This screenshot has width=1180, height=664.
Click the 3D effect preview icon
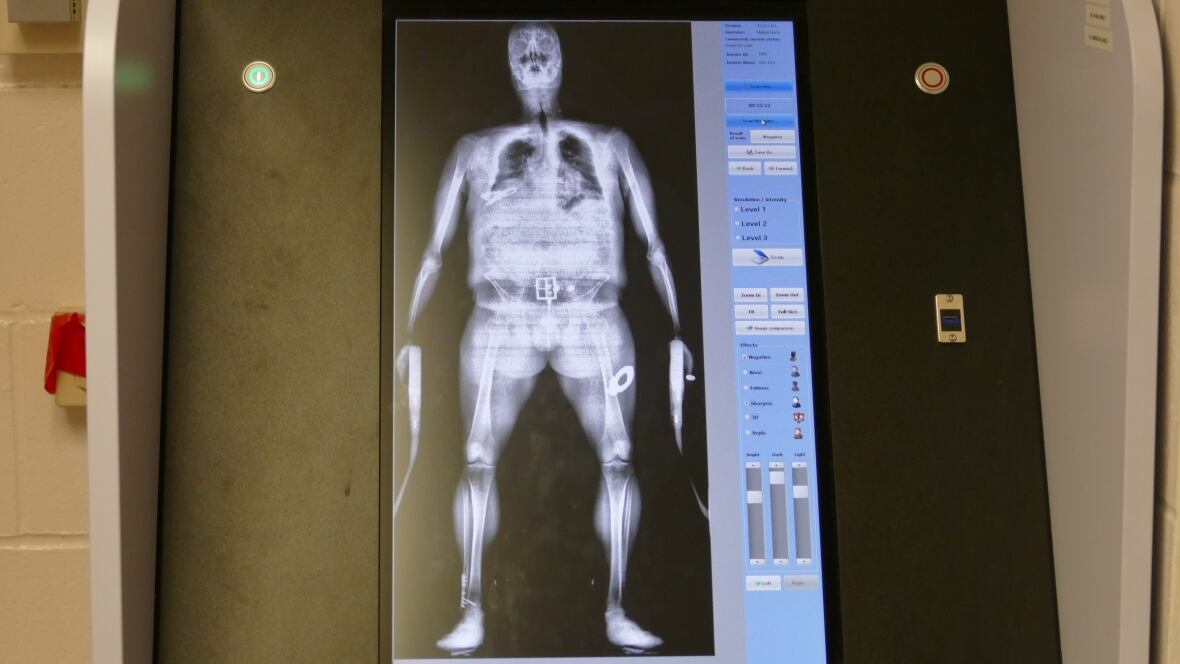point(797,417)
